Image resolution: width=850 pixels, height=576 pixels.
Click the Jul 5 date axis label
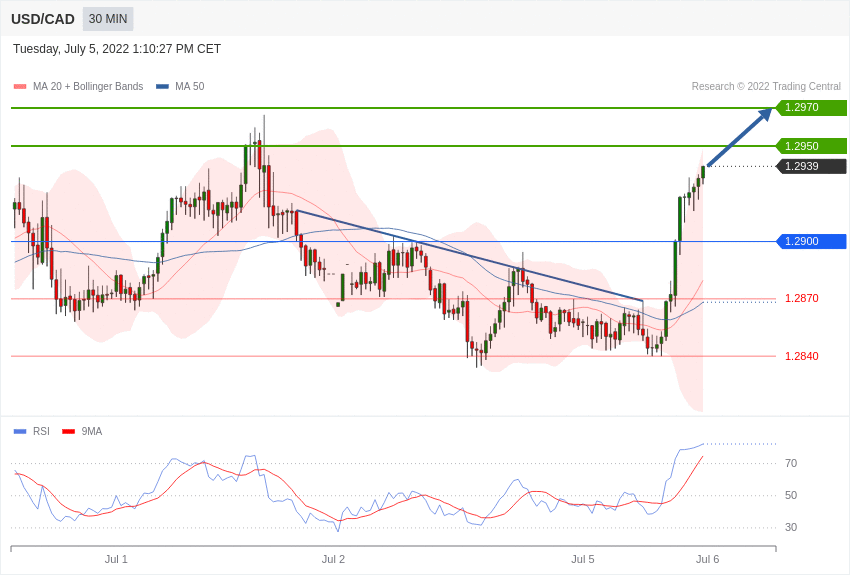tap(583, 559)
